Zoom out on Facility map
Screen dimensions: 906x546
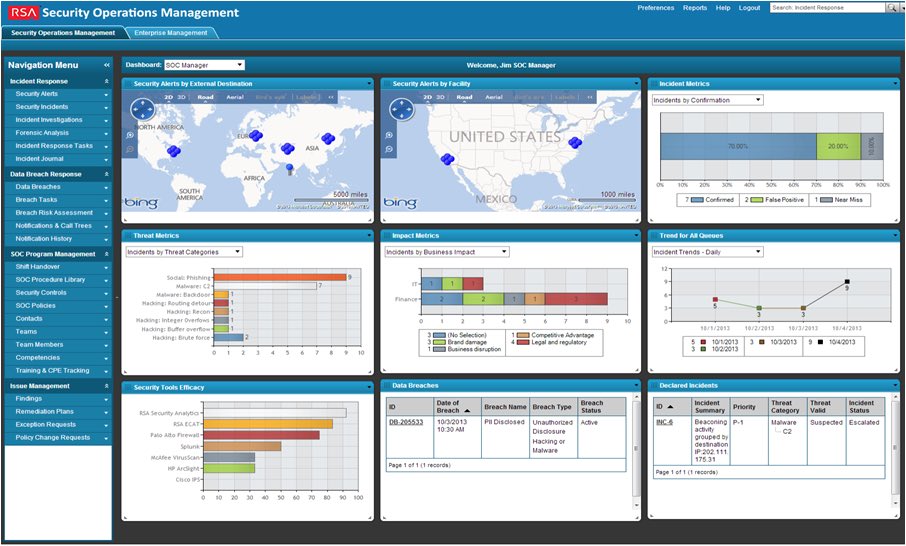click(389, 149)
